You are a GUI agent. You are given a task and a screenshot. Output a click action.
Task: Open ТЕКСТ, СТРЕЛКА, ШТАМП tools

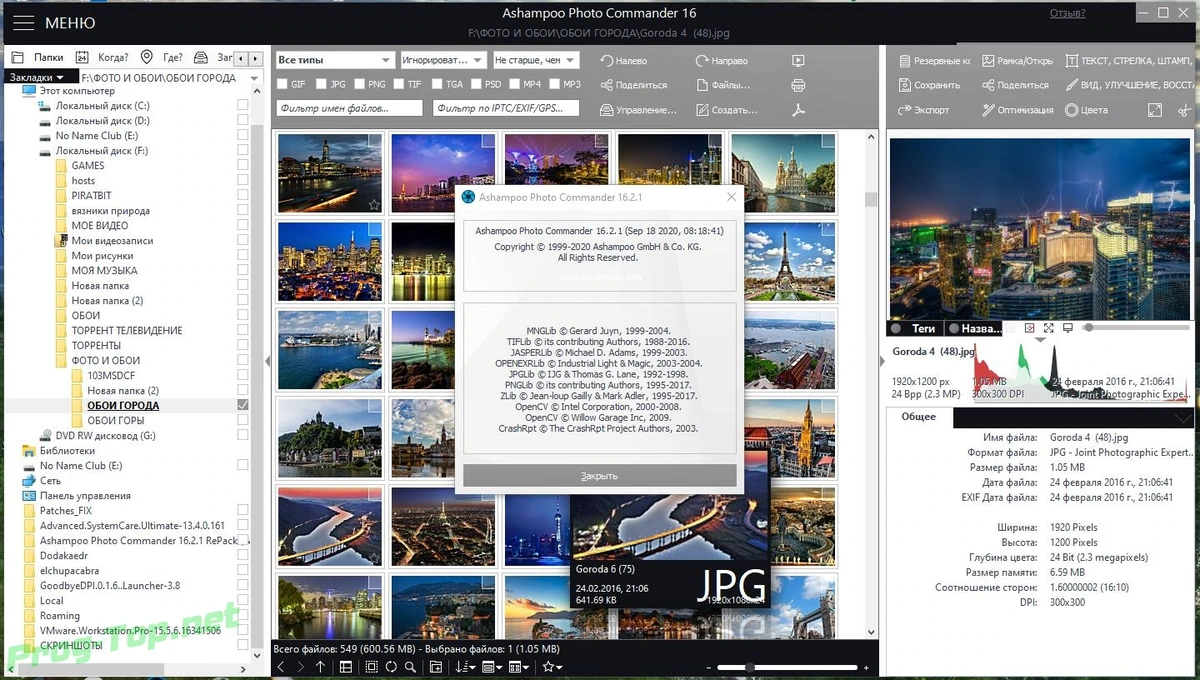tap(1129, 60)
